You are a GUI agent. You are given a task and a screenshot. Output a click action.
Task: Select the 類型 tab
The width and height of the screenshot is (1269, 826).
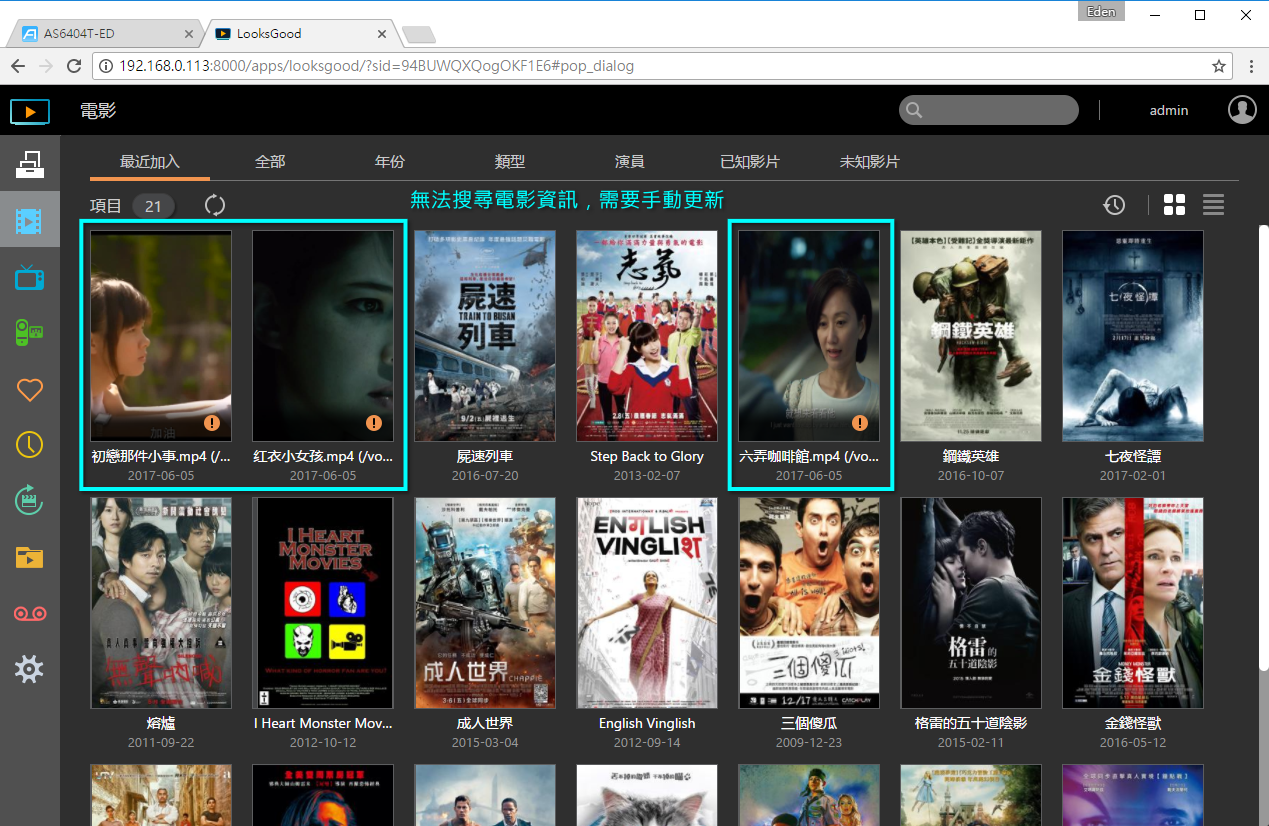pyautogui.click(x=510, y=162)
